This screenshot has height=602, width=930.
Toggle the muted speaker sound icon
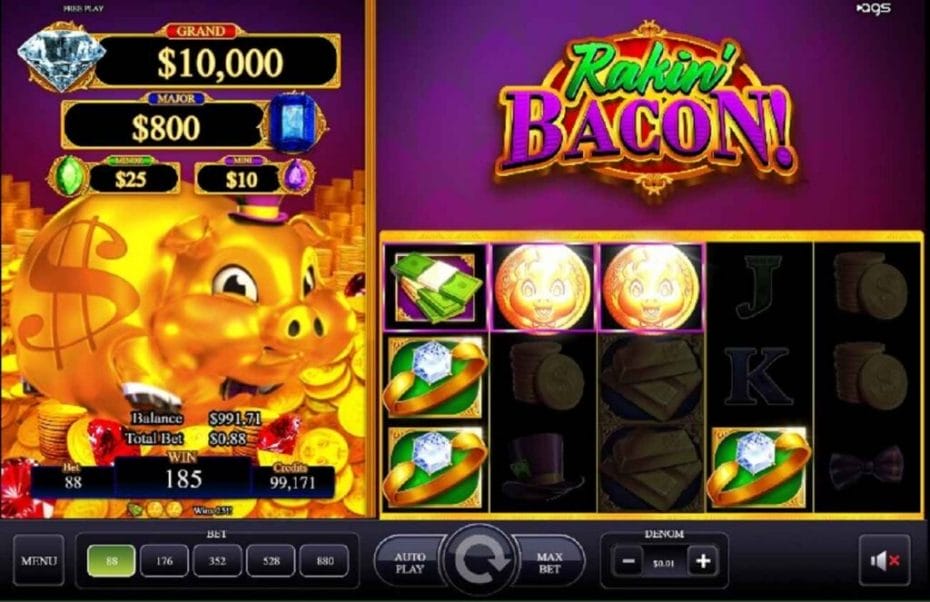tap(884, 560)
